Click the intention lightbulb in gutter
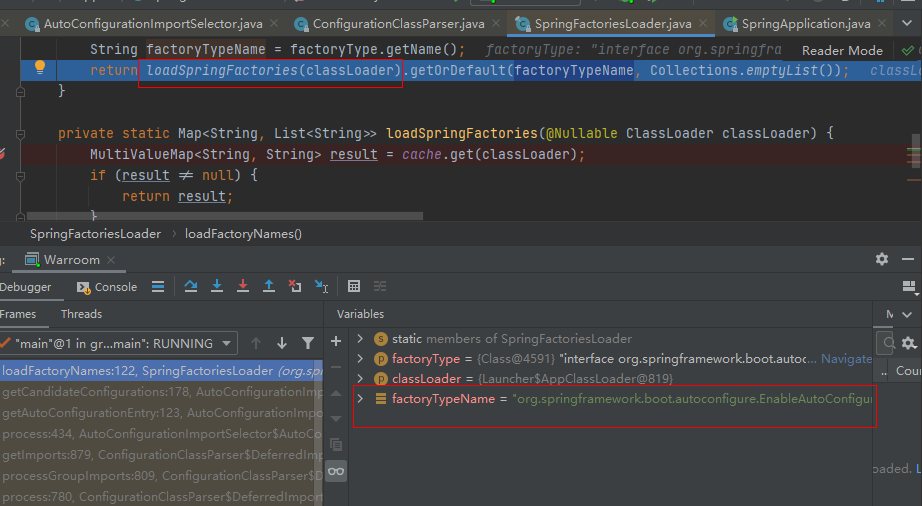The height and width of the screenshot is (506, 922). point(40,68)
